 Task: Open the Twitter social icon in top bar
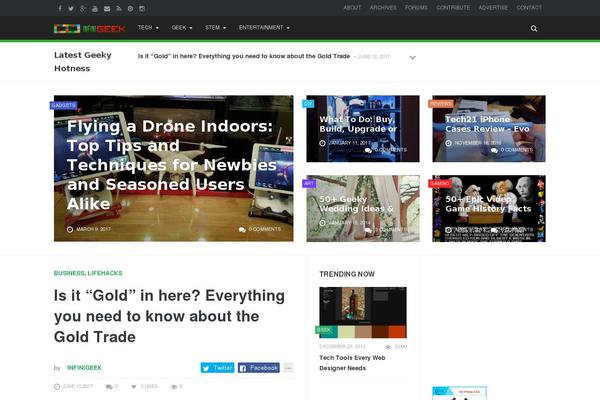71,8
